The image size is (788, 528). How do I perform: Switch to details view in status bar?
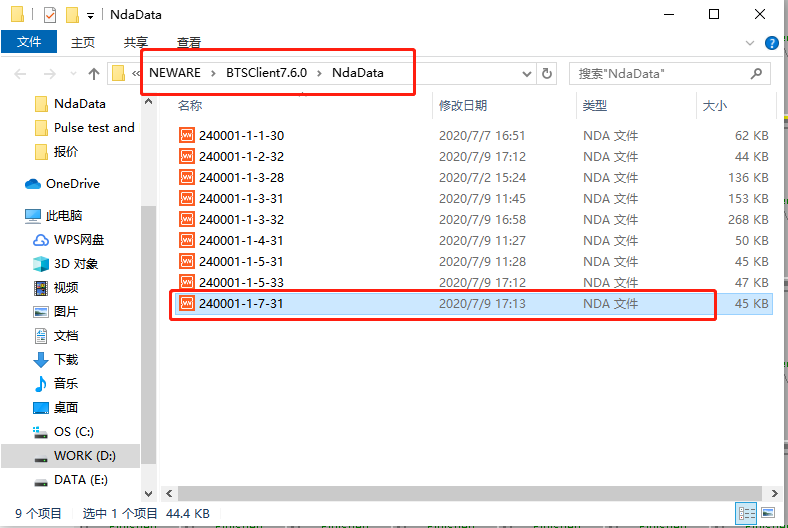point(746,513)
